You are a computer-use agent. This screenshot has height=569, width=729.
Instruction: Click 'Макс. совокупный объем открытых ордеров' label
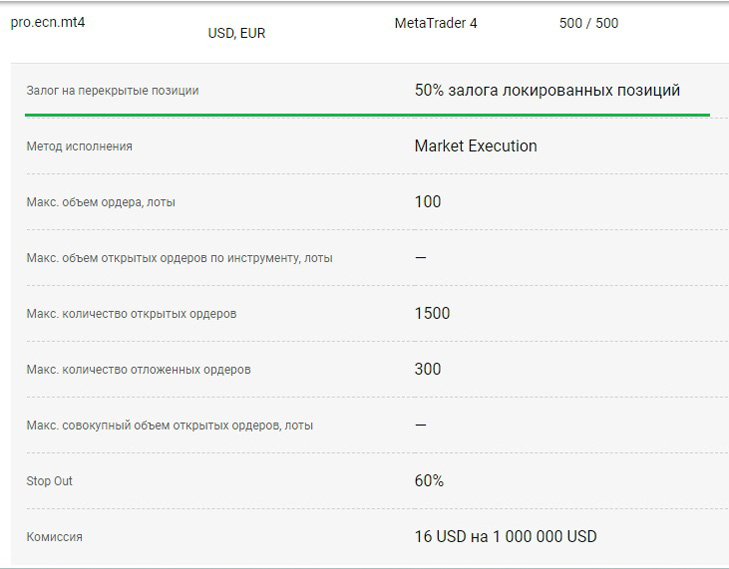click(169, 426)
